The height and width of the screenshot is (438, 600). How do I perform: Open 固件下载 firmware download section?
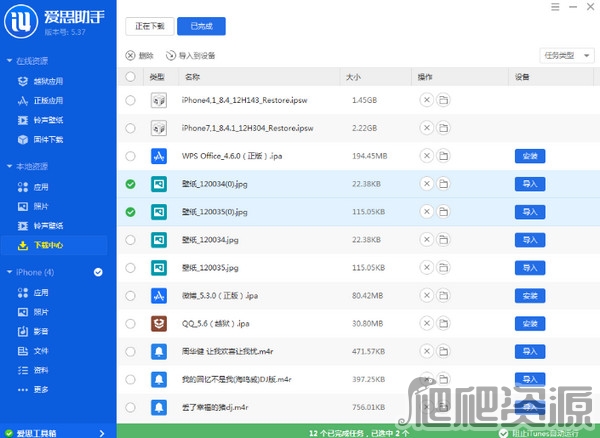(40, 140)
